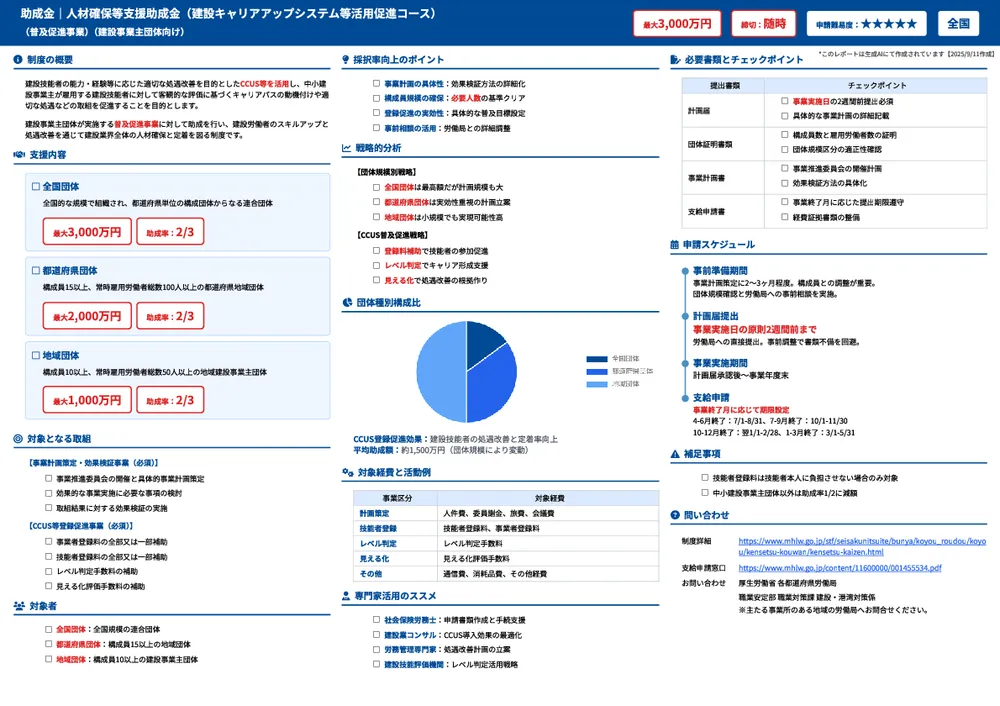The height and width of the screenshot is (706, 1000).
Task: Click the 最大3,000万円 red badge
Action: pos(676,23)
